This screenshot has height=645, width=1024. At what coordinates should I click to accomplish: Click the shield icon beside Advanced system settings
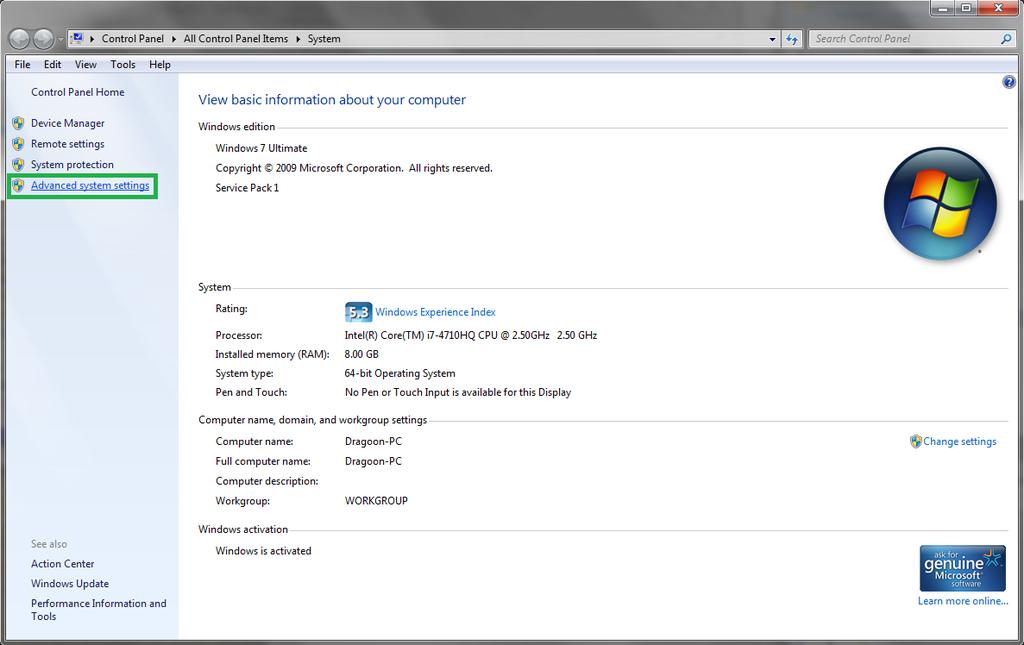click(x=18, y=185)
